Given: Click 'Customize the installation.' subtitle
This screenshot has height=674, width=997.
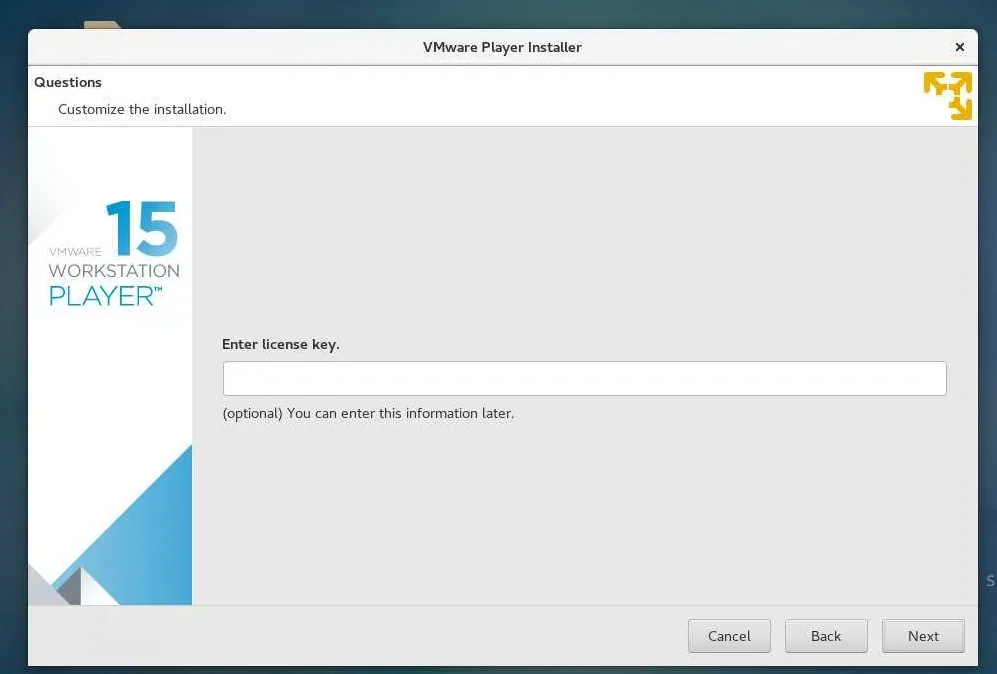Looking at the screenshot, I should tap(142, 109).
